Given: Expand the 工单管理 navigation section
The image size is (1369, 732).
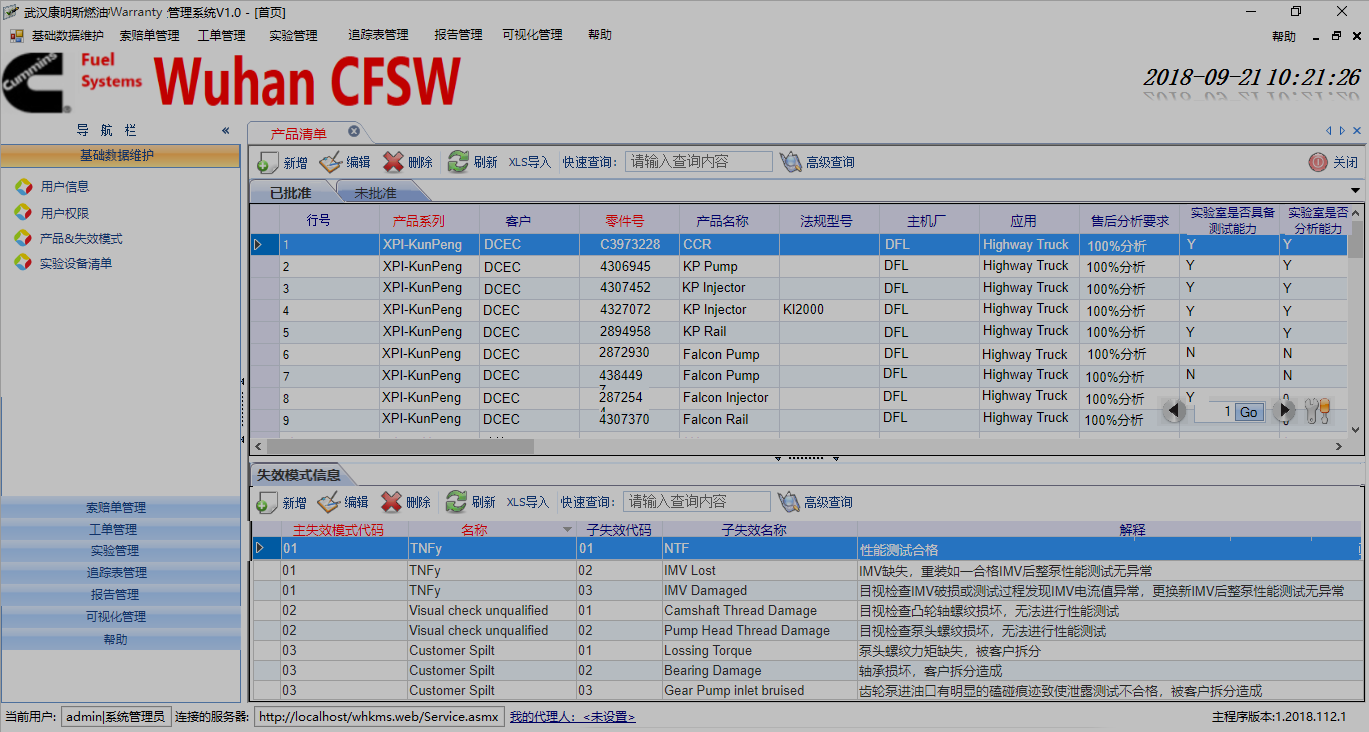Looking at the screenshot, I should (121, 529).
